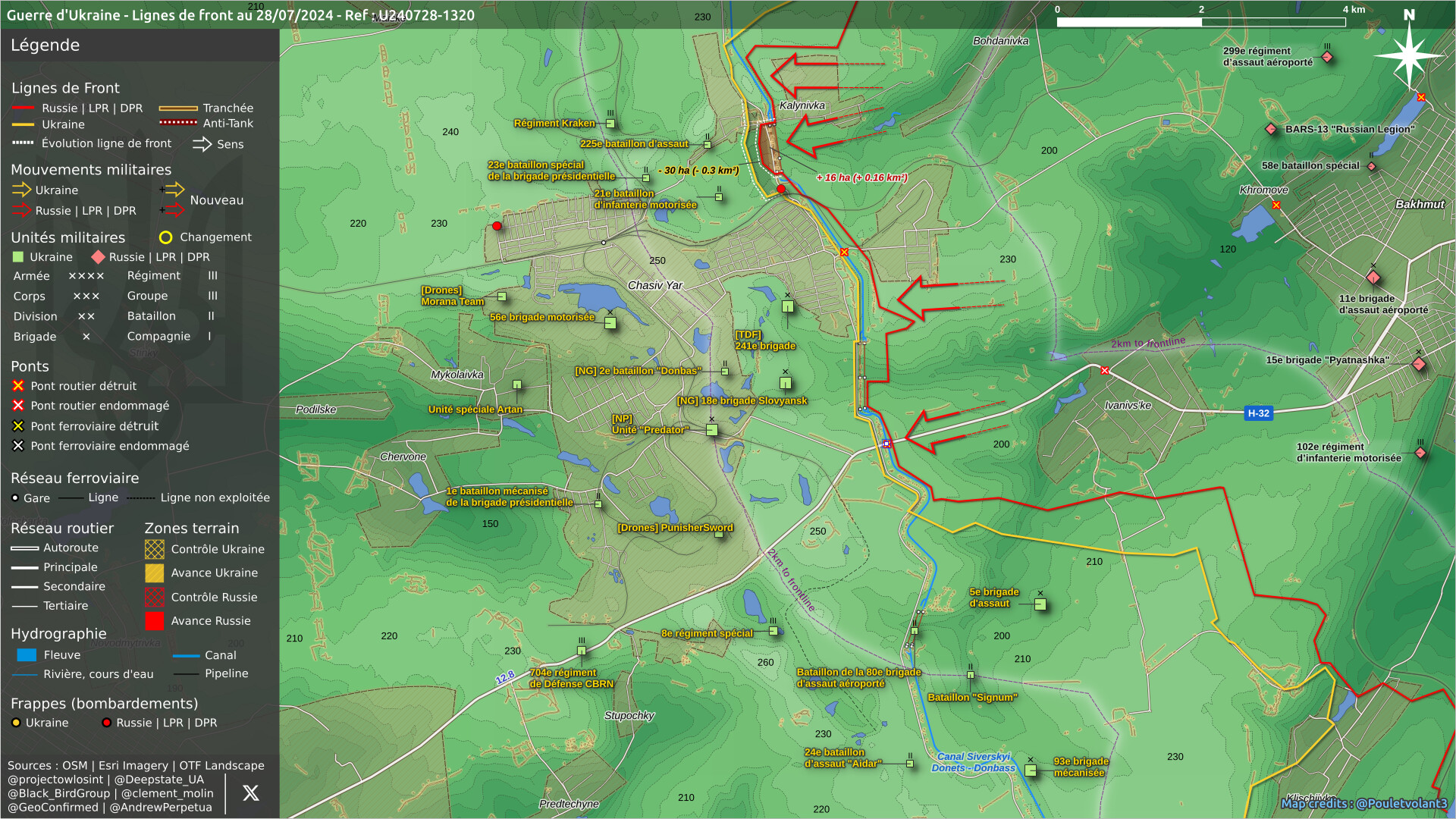This screenshot has width=1456, height=819.
Task: Click the 5e brigade d'assaut unit square
Action: tap(1040, 604)
